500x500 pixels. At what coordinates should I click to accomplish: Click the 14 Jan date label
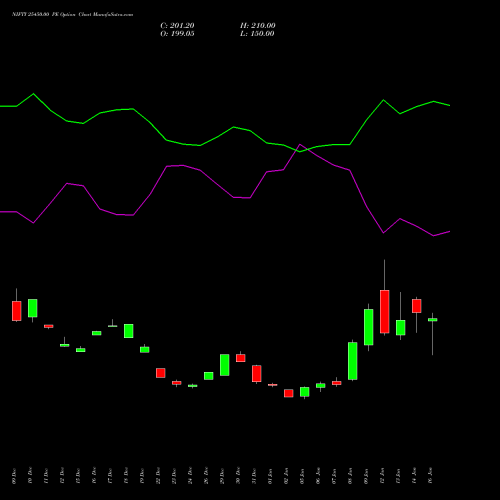414,476
